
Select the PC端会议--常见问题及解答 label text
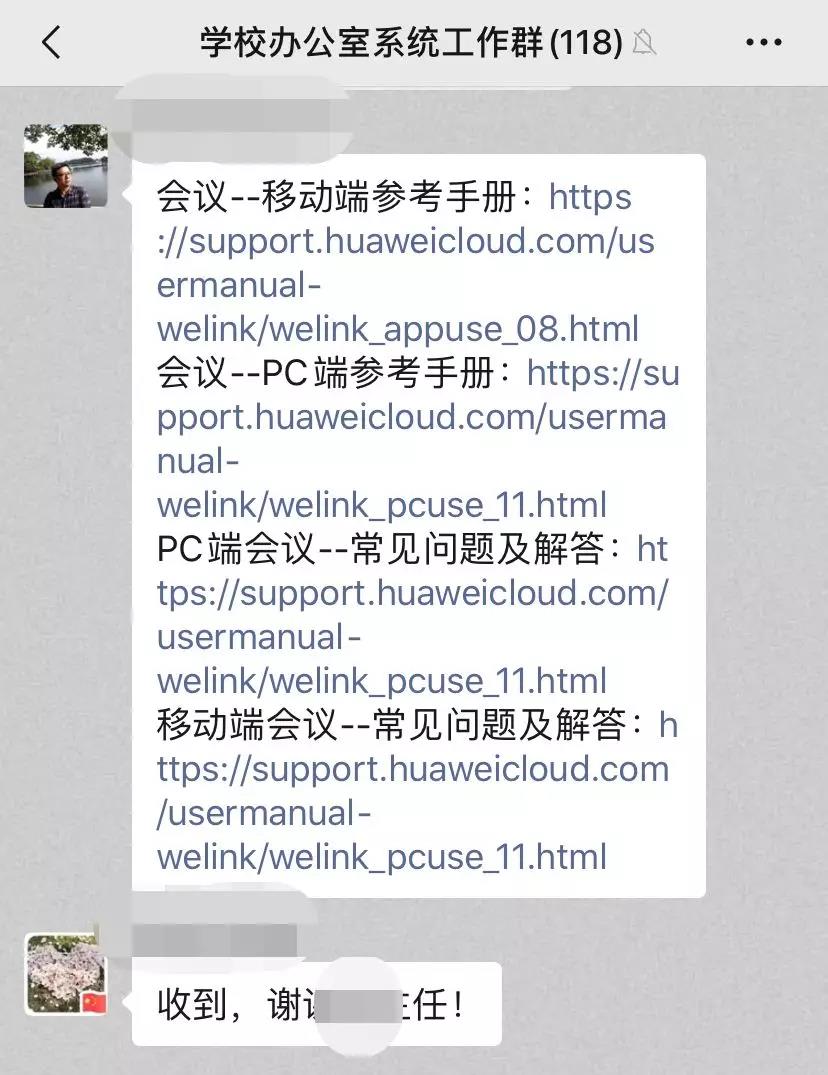tap(380, 549)
